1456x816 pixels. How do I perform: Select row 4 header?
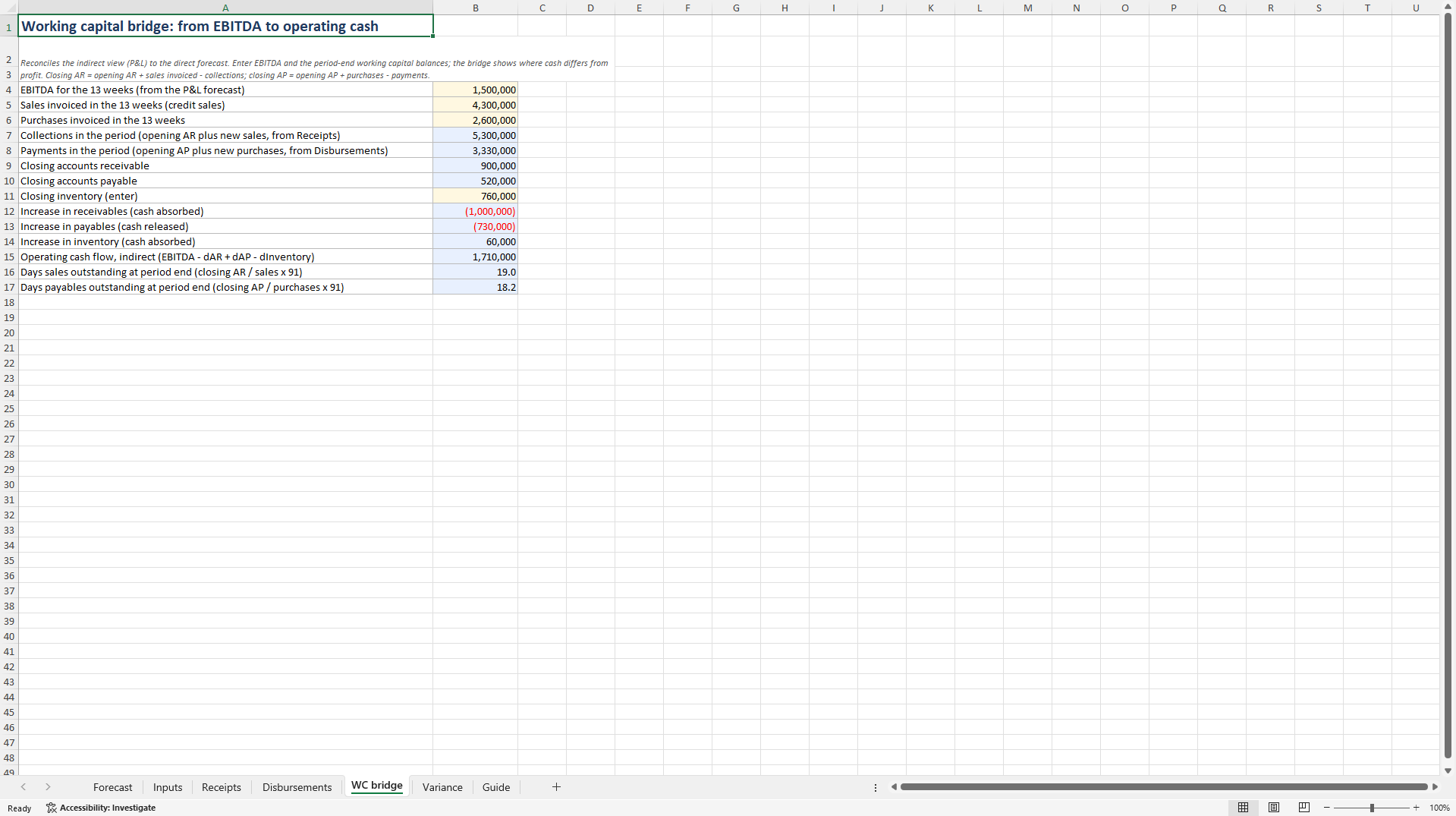pyautogui.click(x=9, y=90)
